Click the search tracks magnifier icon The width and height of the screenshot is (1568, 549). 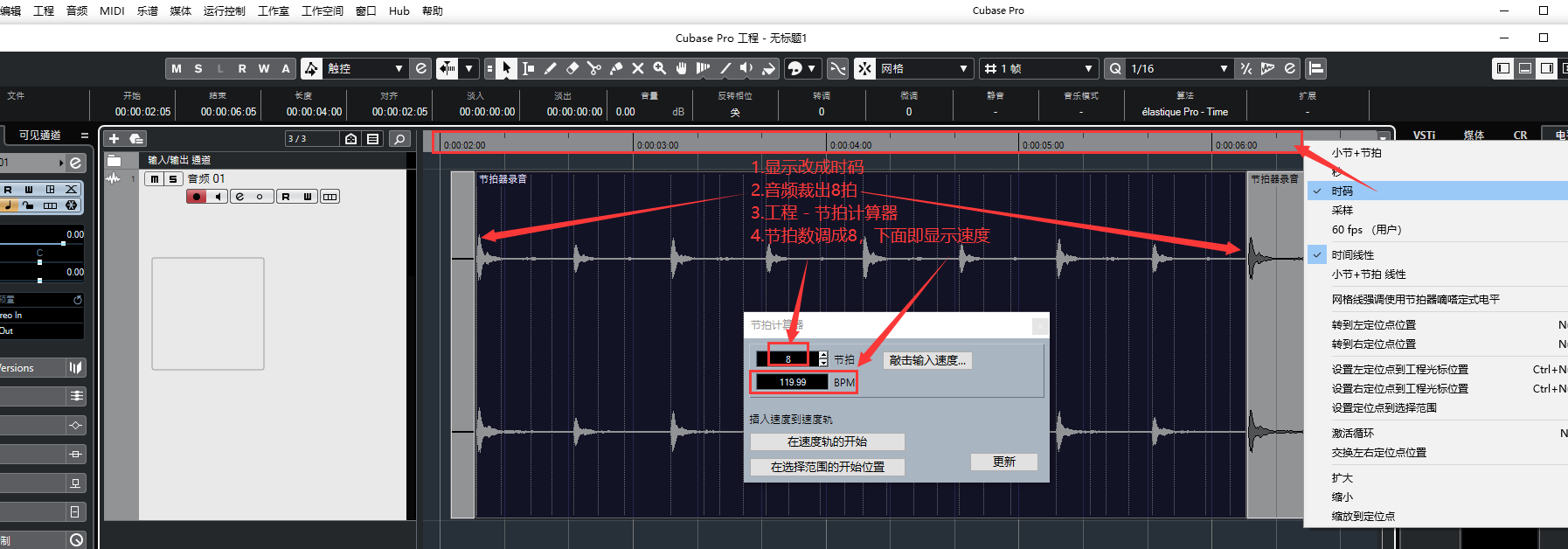point(399,138)
